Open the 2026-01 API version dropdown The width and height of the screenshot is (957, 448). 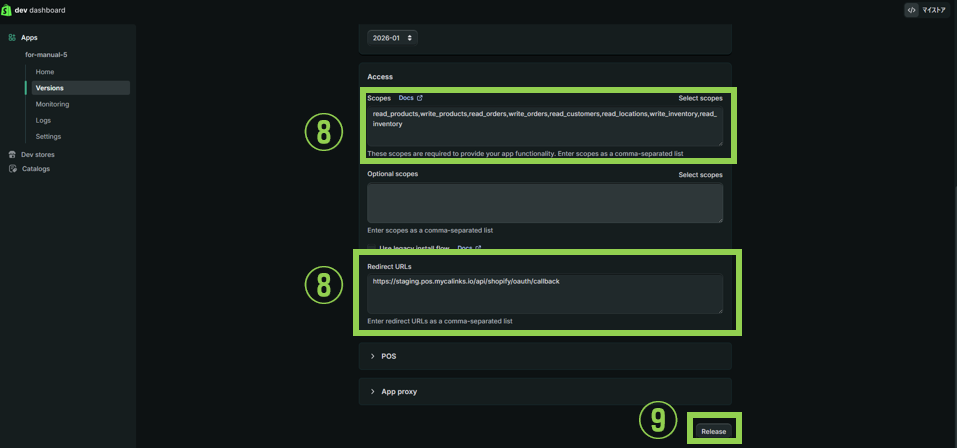392,37
